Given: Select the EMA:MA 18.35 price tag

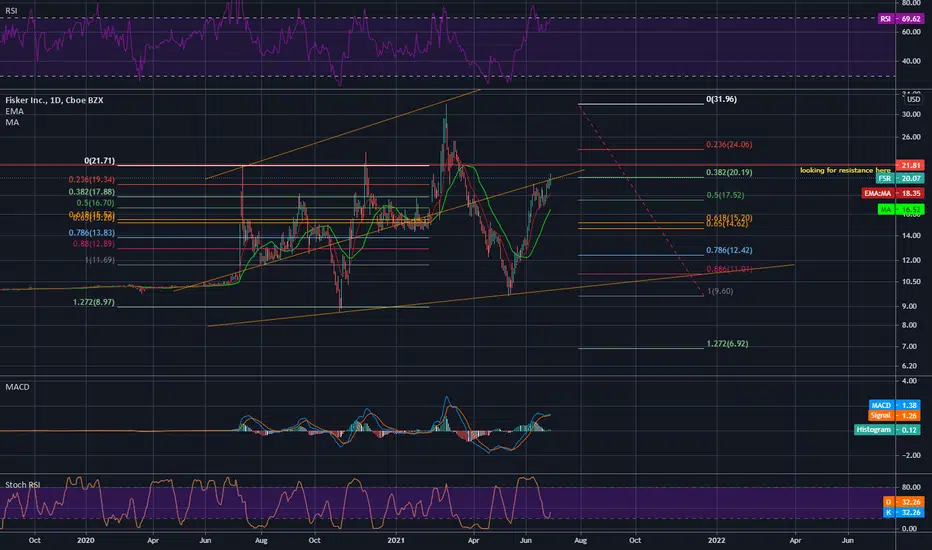Looking at the screenshot, I should 893,193.
